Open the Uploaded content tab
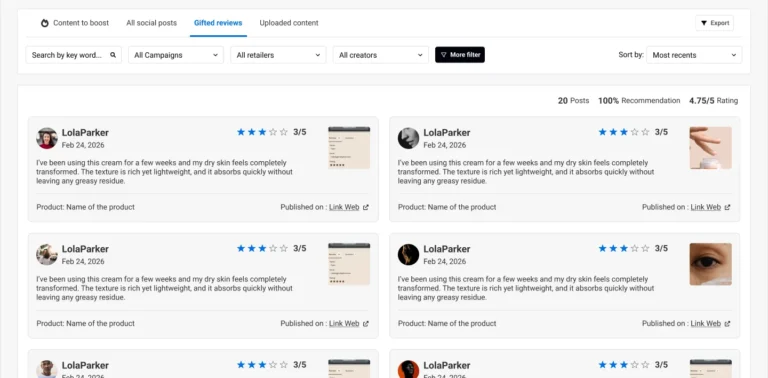This screenshot has width=768, height=378. point(289,23)
